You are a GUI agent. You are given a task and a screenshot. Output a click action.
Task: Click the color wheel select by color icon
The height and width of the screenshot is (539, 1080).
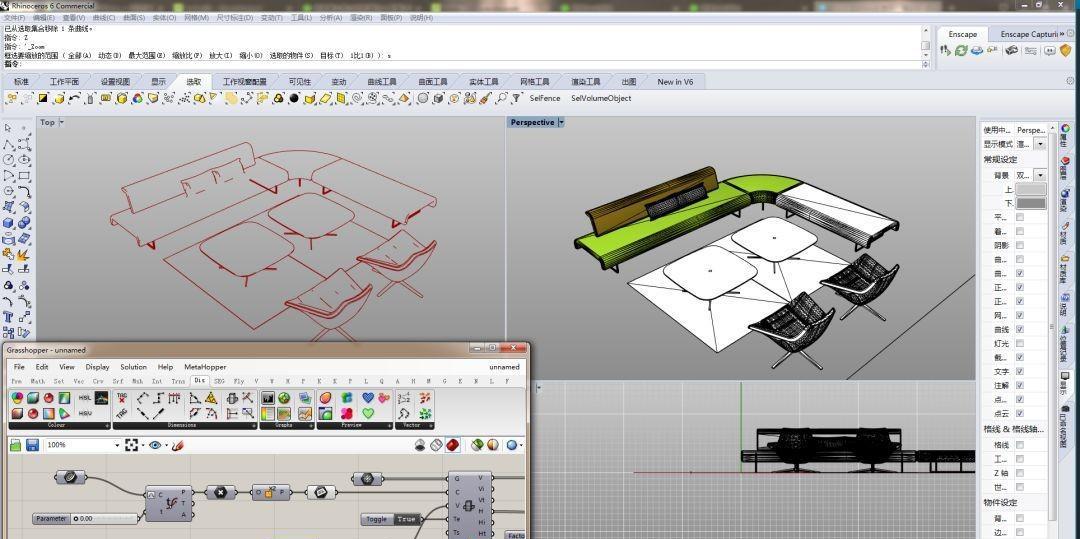[137, 98]
